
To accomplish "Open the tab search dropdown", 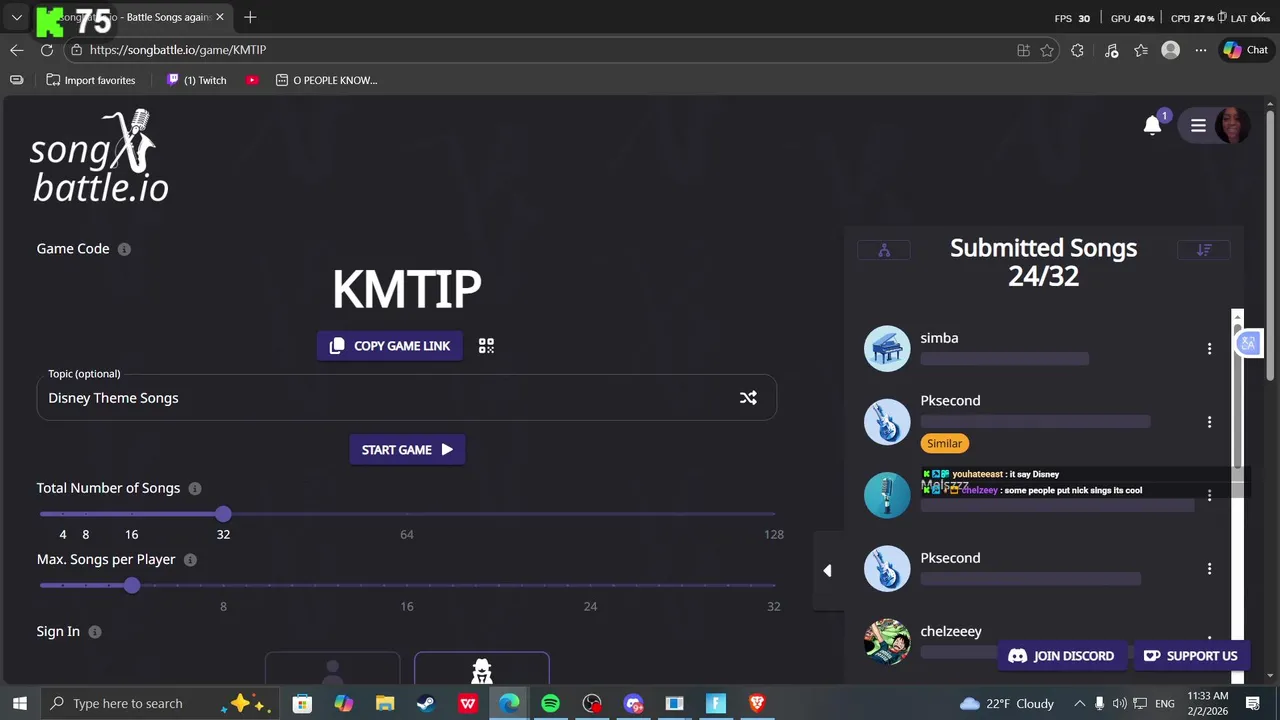I will [17, 17].
